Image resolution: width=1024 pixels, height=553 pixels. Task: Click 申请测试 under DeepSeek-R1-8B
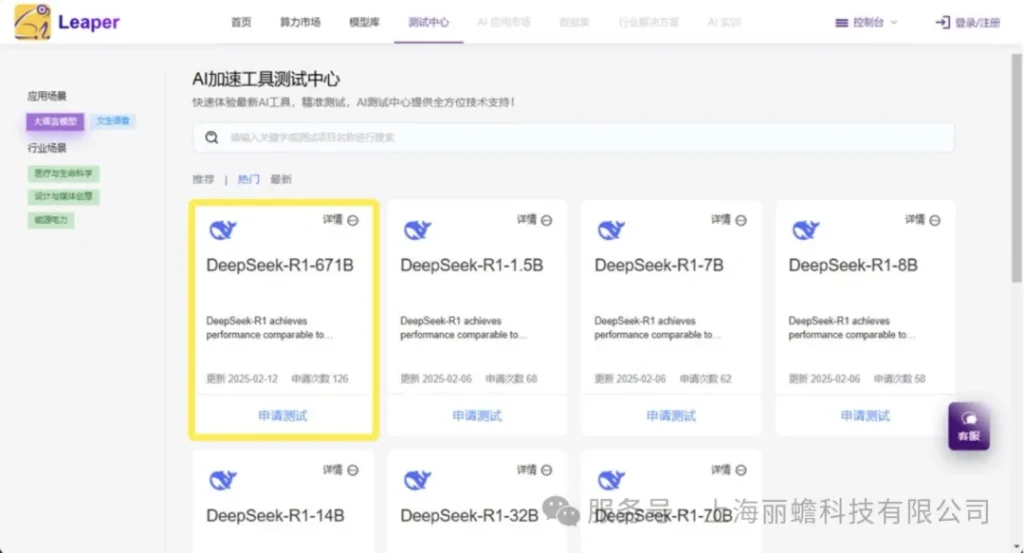tap(865, 415)
